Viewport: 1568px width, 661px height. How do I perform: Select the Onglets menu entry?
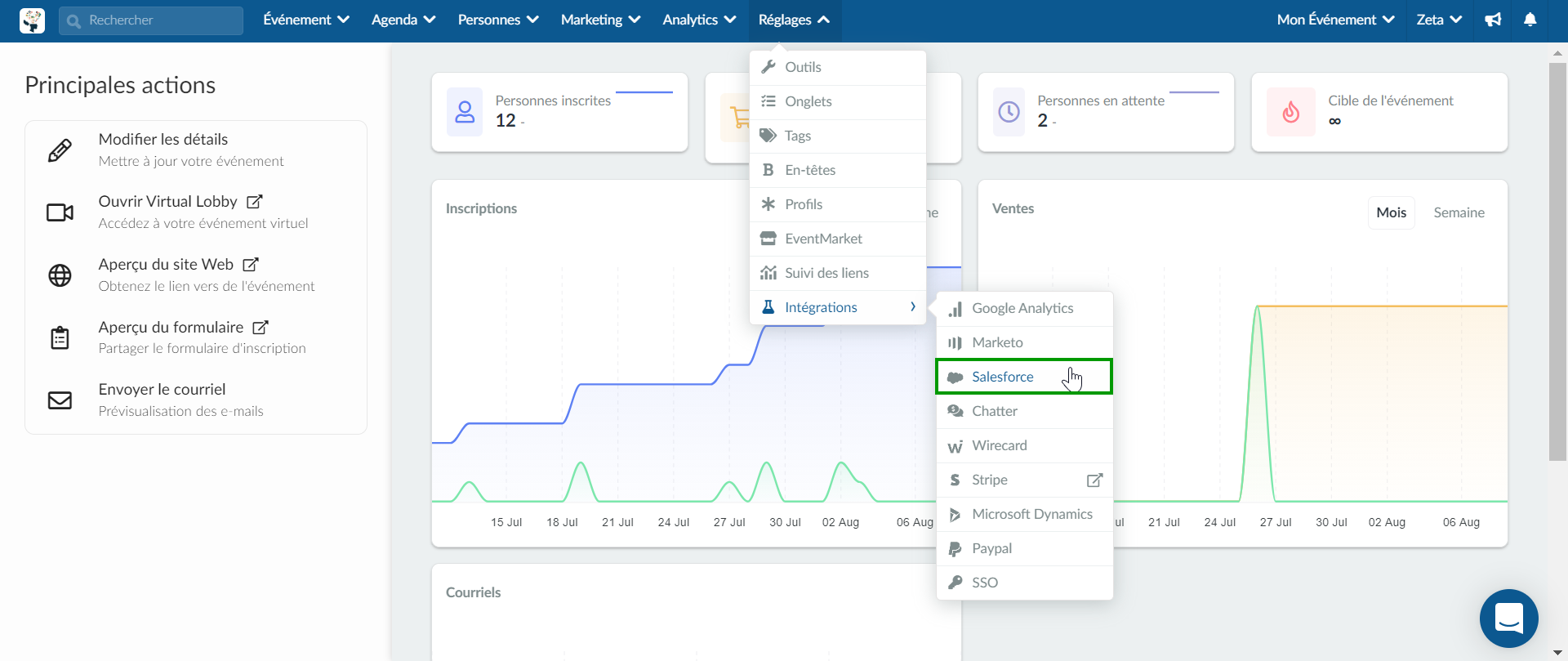point(838,101)
